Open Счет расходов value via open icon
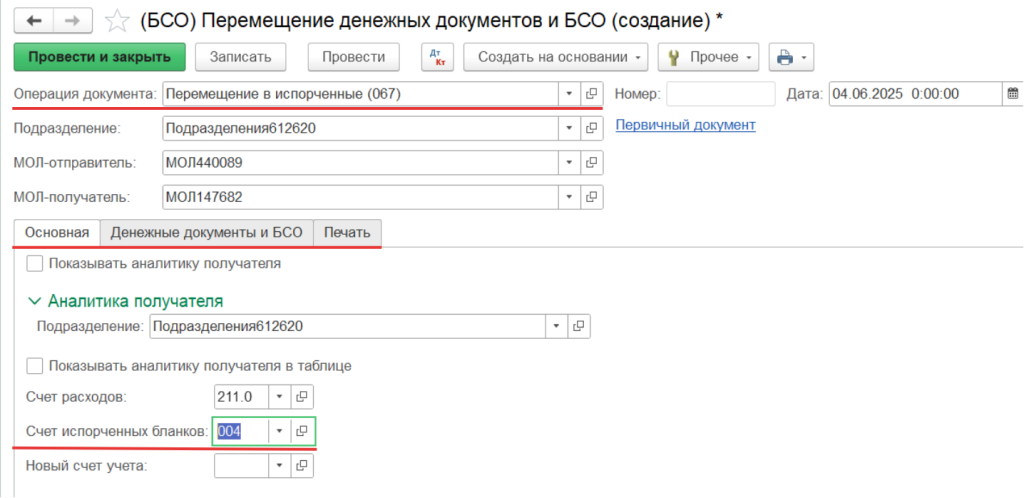1024x498 pixels. pos(302,396)
